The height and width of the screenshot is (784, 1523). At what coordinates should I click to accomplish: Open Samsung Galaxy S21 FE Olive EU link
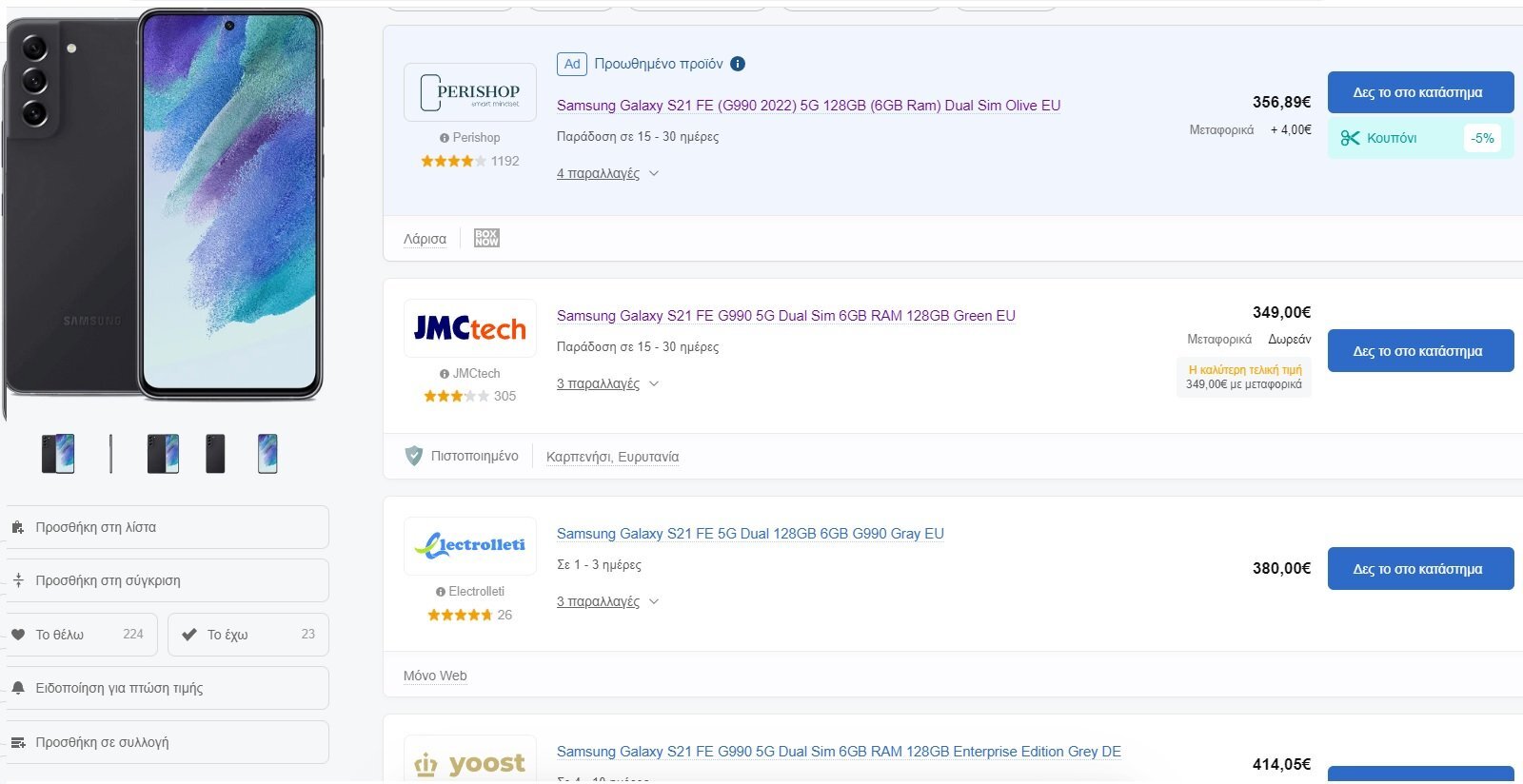(808, 106)
